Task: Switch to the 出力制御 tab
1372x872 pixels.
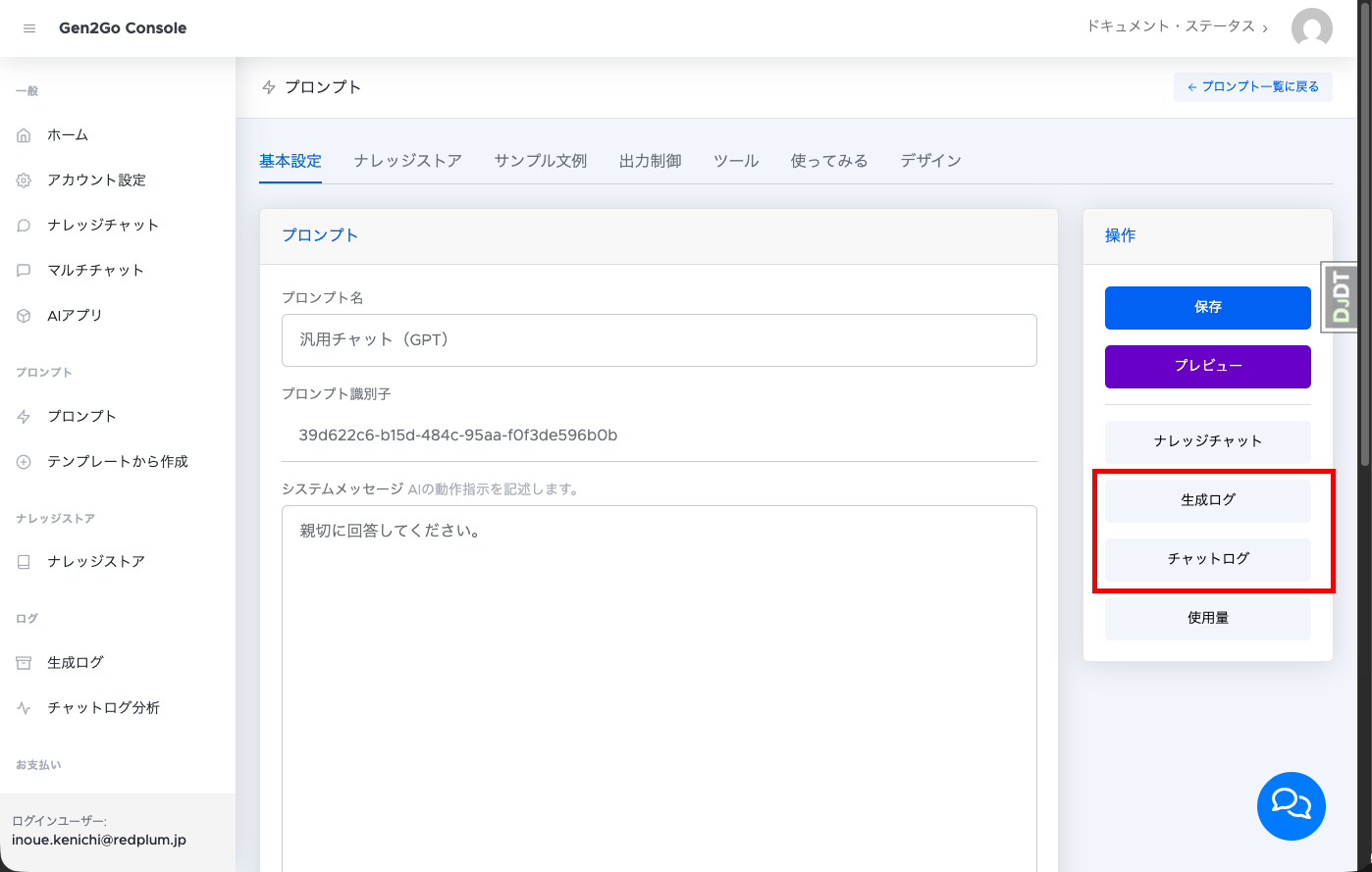Action: click(650, 161)
